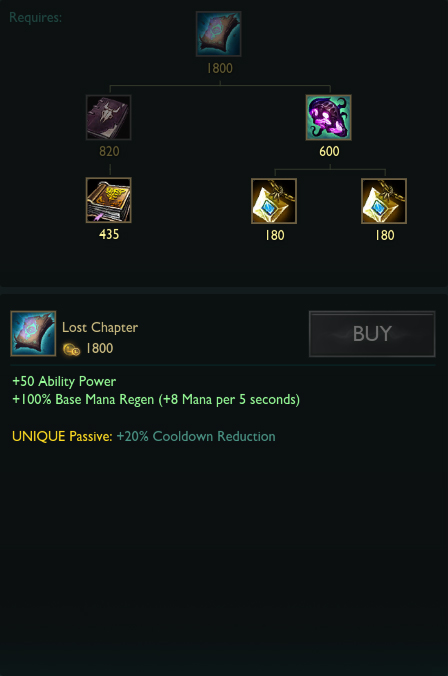This screenshot has height=676, width=448.
Task: Click the Lost Chapter icon beside BUY button
Action: click(x=33, y=334)
